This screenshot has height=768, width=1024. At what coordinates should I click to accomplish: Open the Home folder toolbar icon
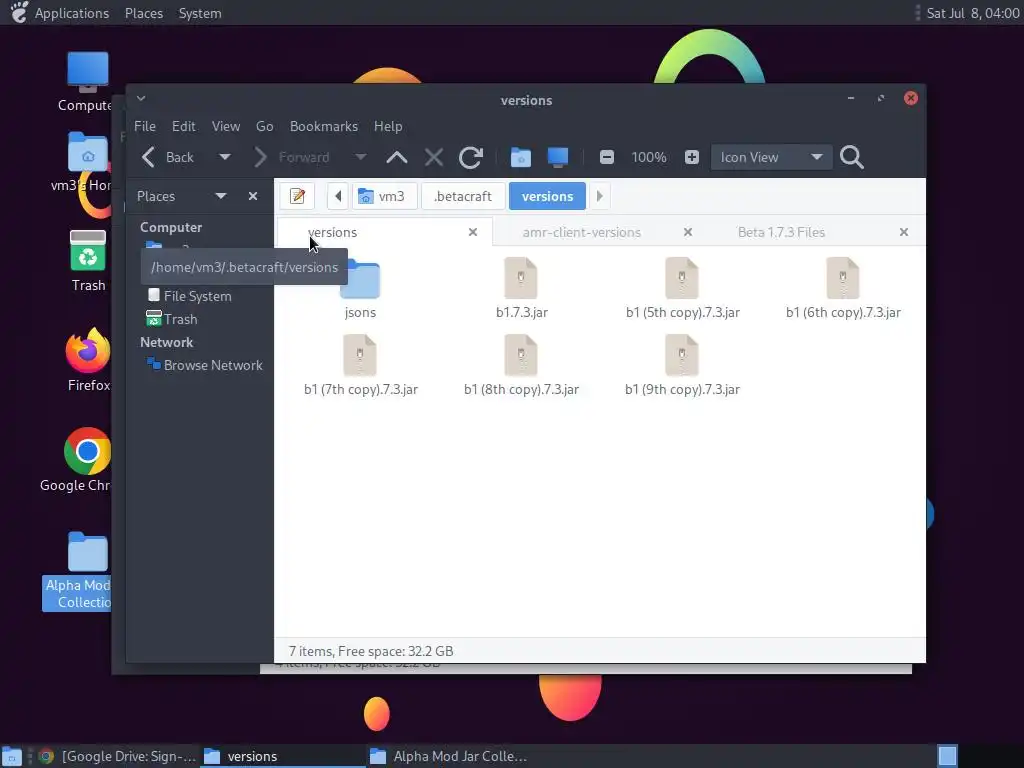[520, 157]
